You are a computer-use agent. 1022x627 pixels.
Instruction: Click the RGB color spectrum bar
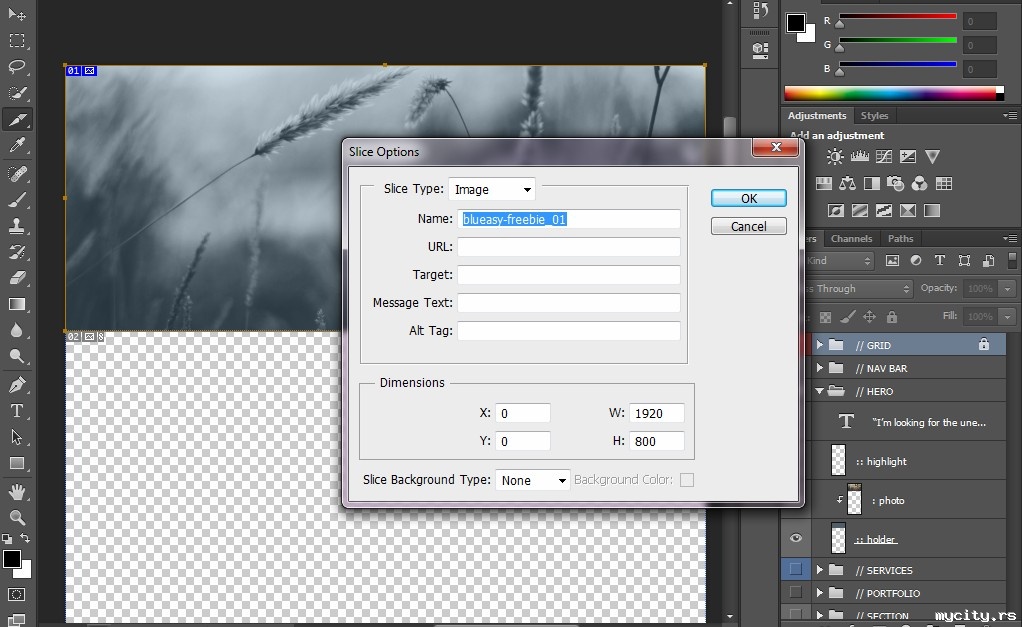point(893,94)
